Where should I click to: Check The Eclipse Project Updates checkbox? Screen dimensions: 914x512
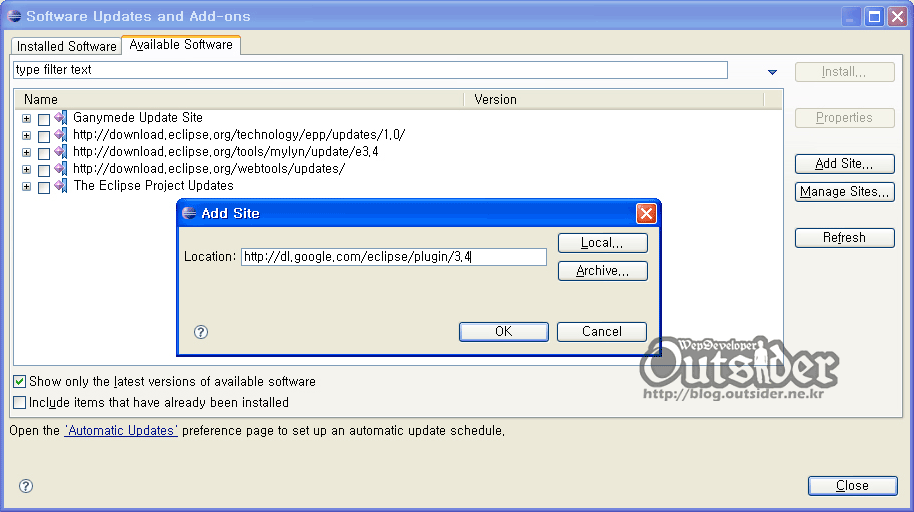point(44,187)
